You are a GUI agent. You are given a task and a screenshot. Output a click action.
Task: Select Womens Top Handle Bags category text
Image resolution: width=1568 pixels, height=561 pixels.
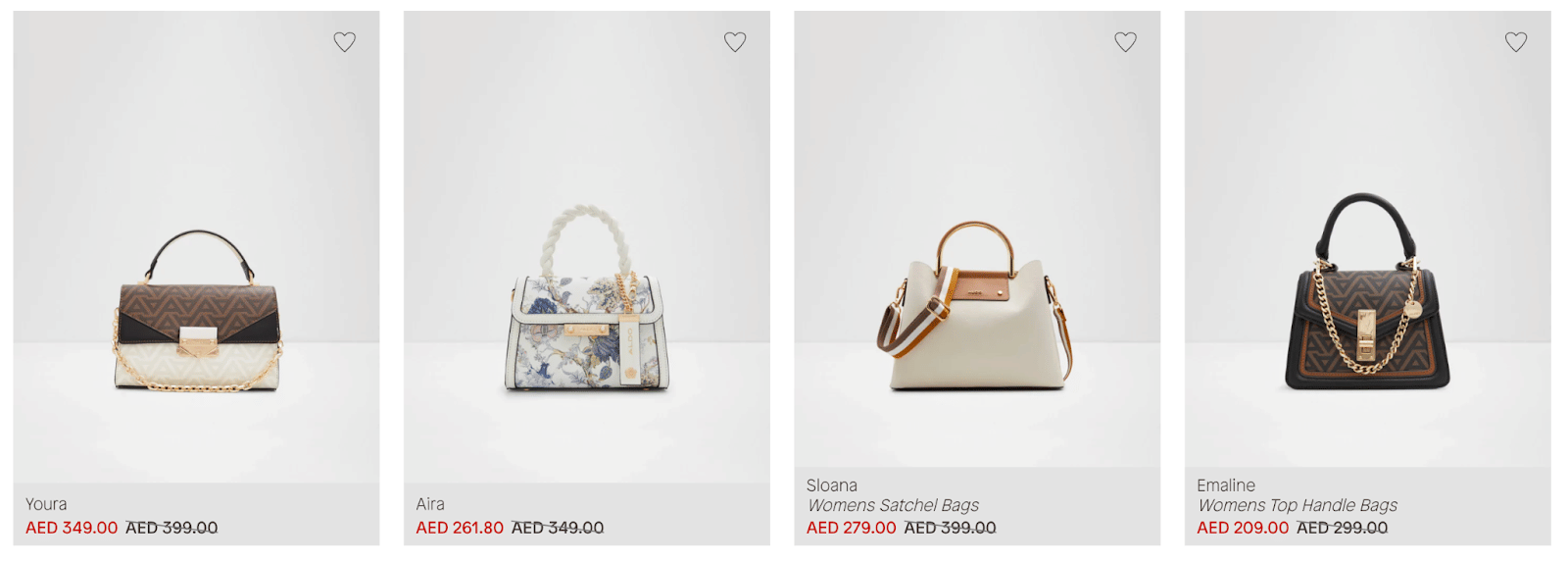point(1298,505)
